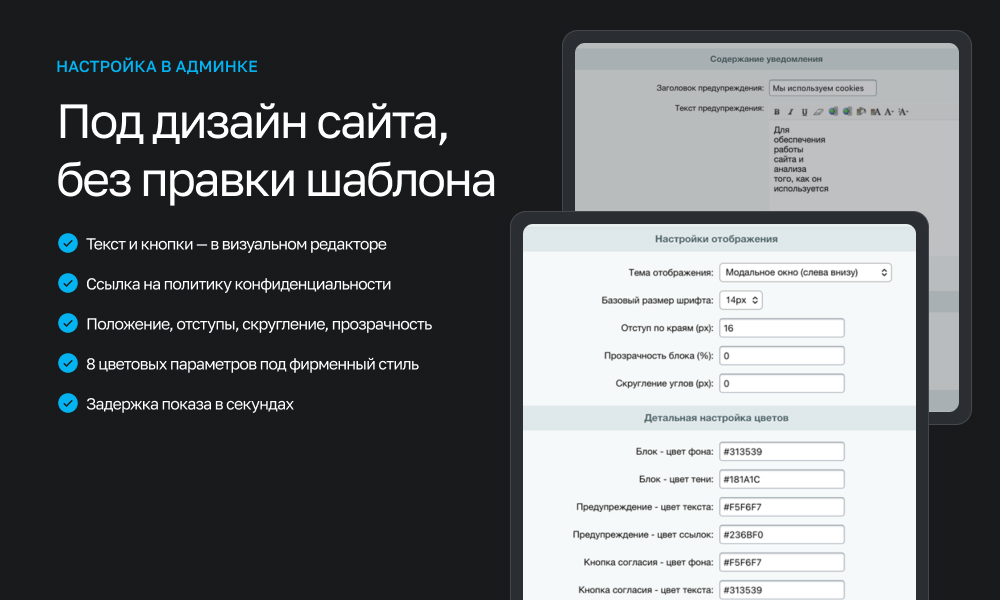Image resolution: width=1000 pixels, height=600 pixels.
Task: Click '8 цветовых параметров под фирменный стиль' text
Action: click(x=253, y=364)
